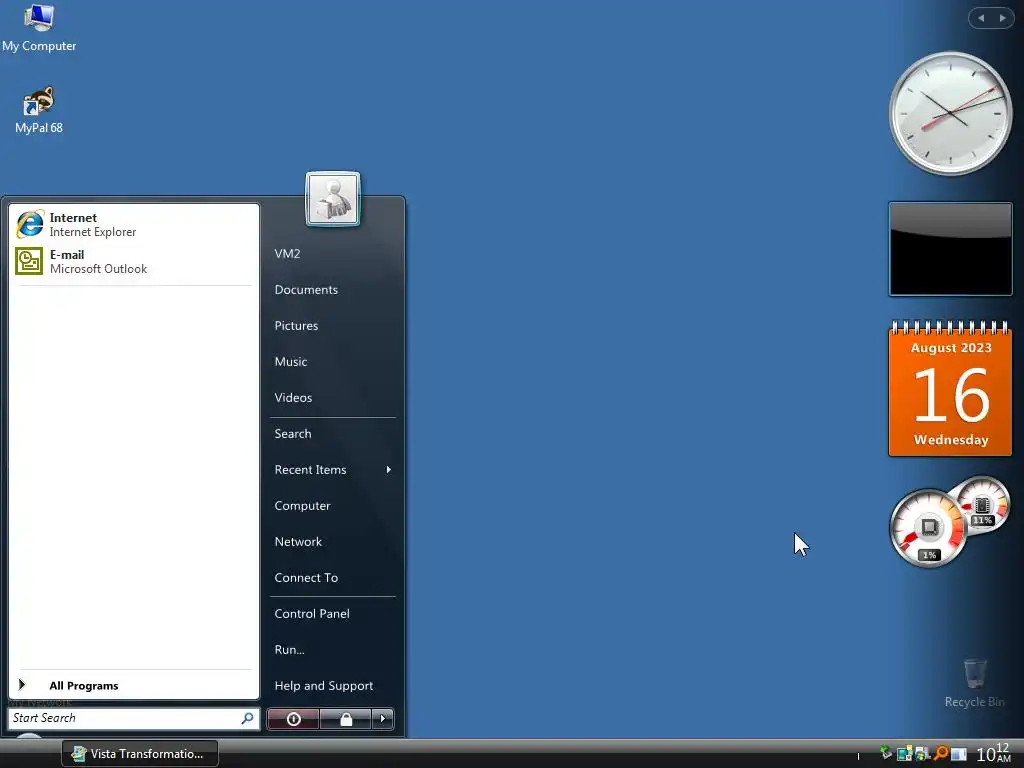This screenshot has width=1024, height=768.
Task: Click the analog clock sidebar gadget
Action: (950, 114)
